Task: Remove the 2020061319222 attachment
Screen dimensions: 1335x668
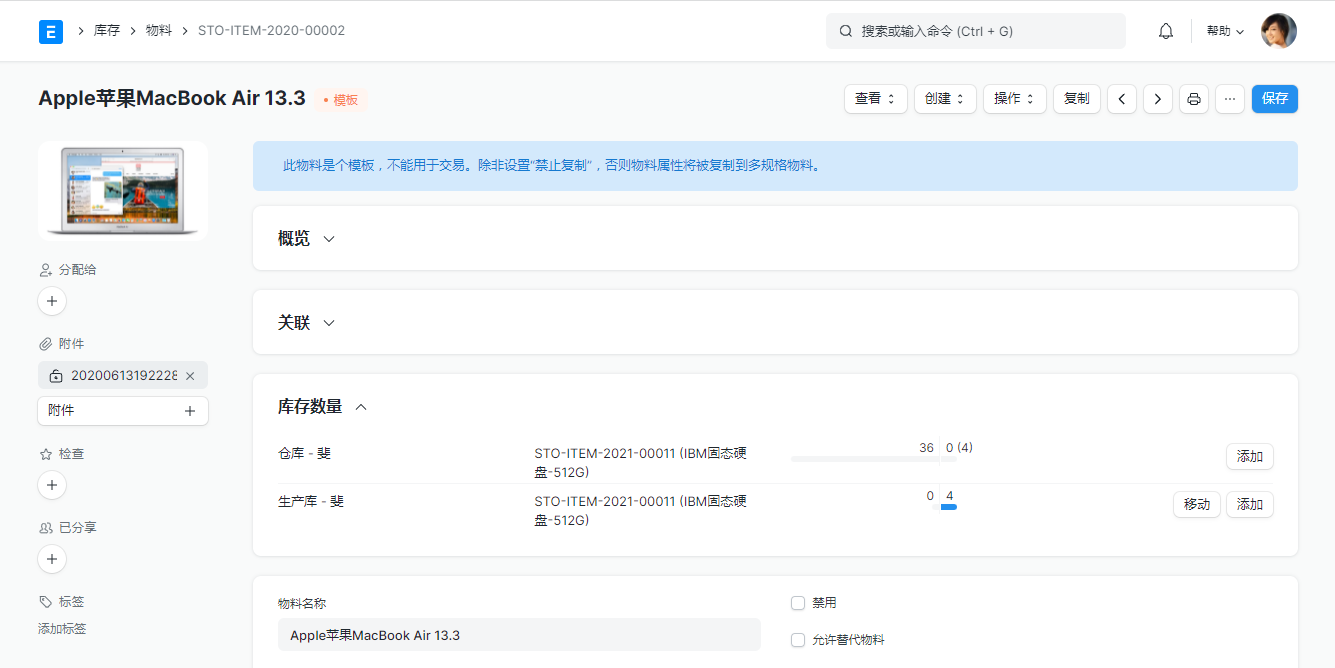Action: 190,376
